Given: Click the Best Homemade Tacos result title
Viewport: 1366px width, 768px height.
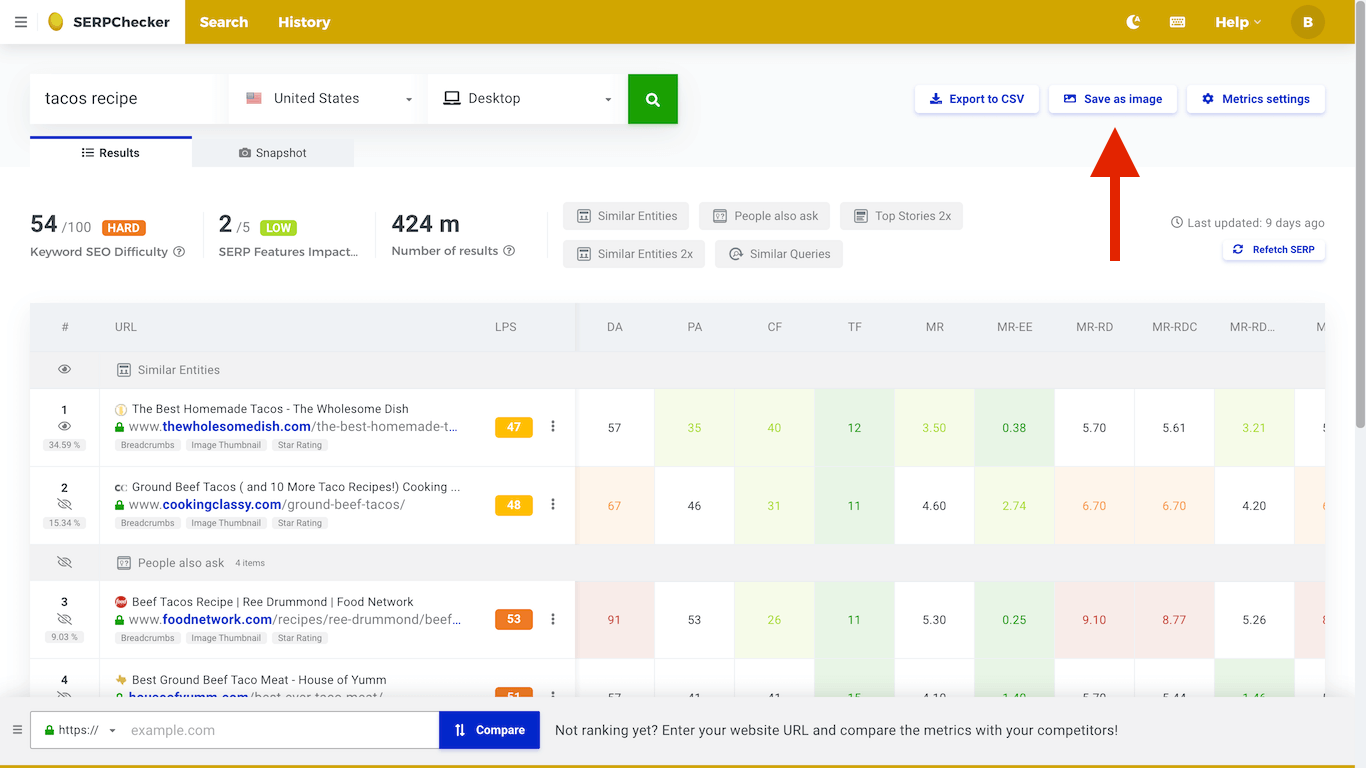Looking at the screenshot, I should coord(270,409).
